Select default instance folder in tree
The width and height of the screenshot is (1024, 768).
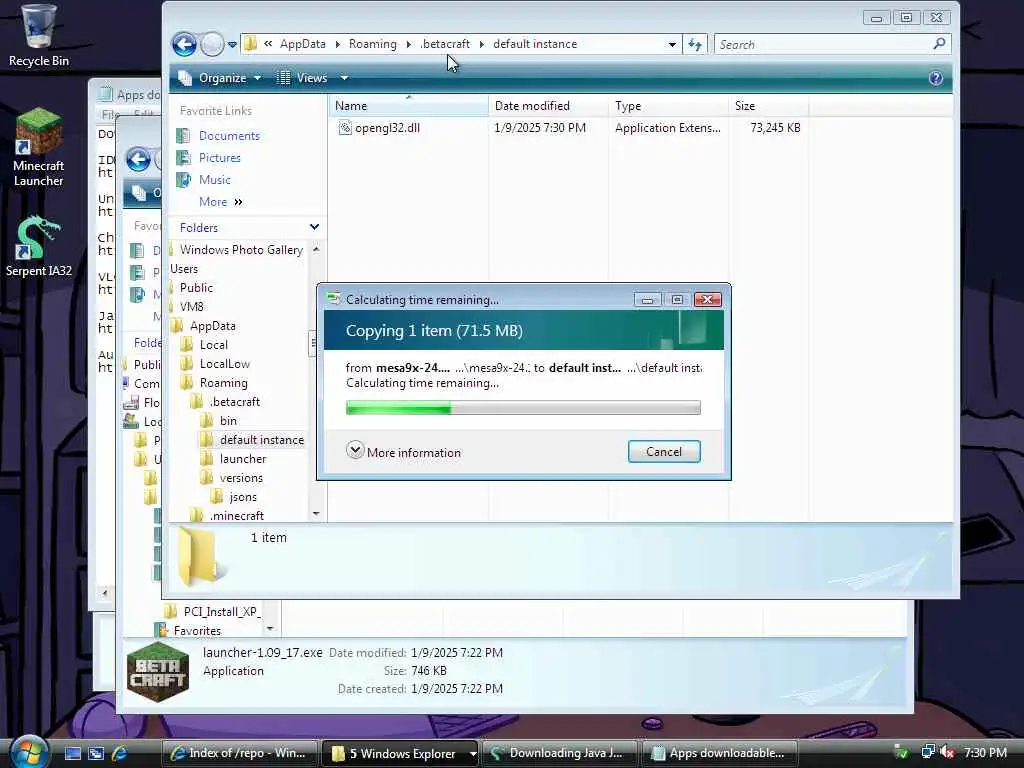pos(262,440)
